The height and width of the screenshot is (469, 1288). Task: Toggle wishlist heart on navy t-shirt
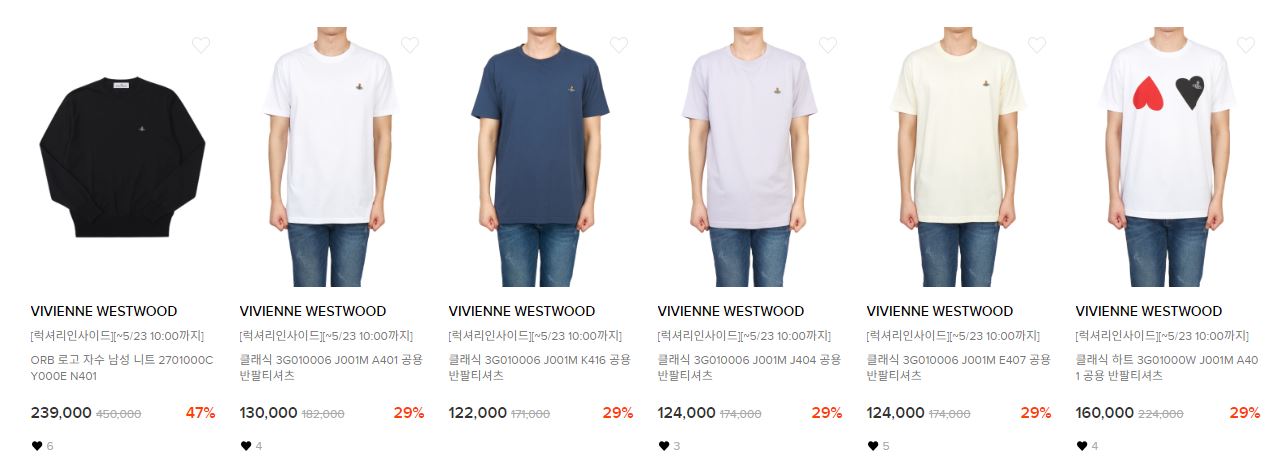(x=619, y=45)
